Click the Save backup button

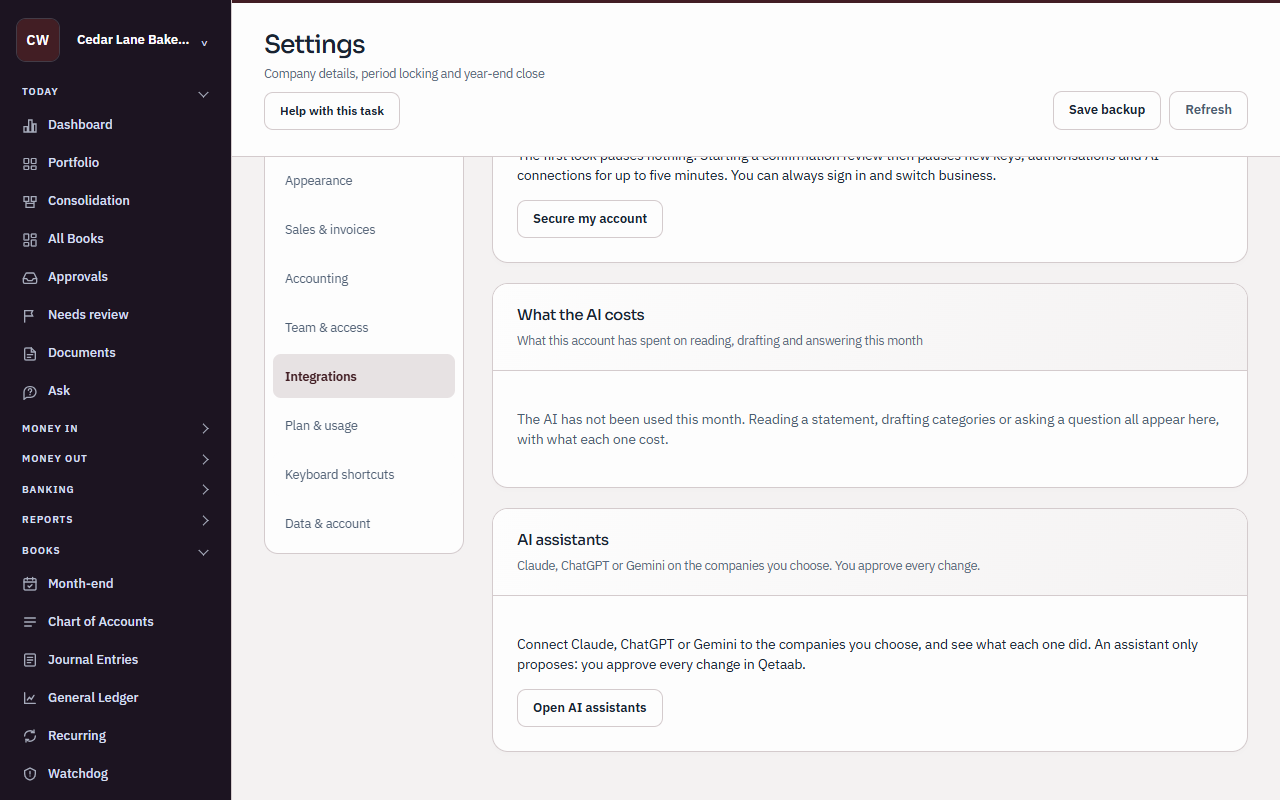coord(1107,110)
